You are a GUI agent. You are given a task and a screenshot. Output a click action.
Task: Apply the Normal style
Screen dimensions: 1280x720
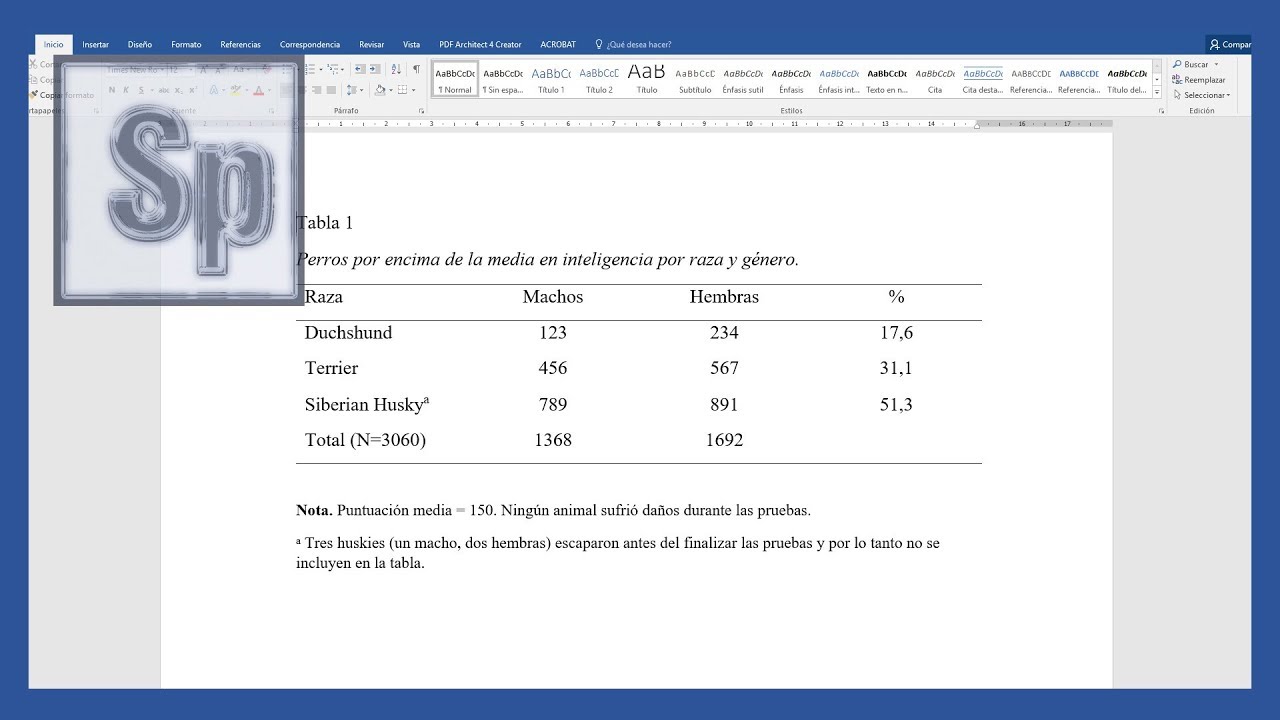click(455, 79)
